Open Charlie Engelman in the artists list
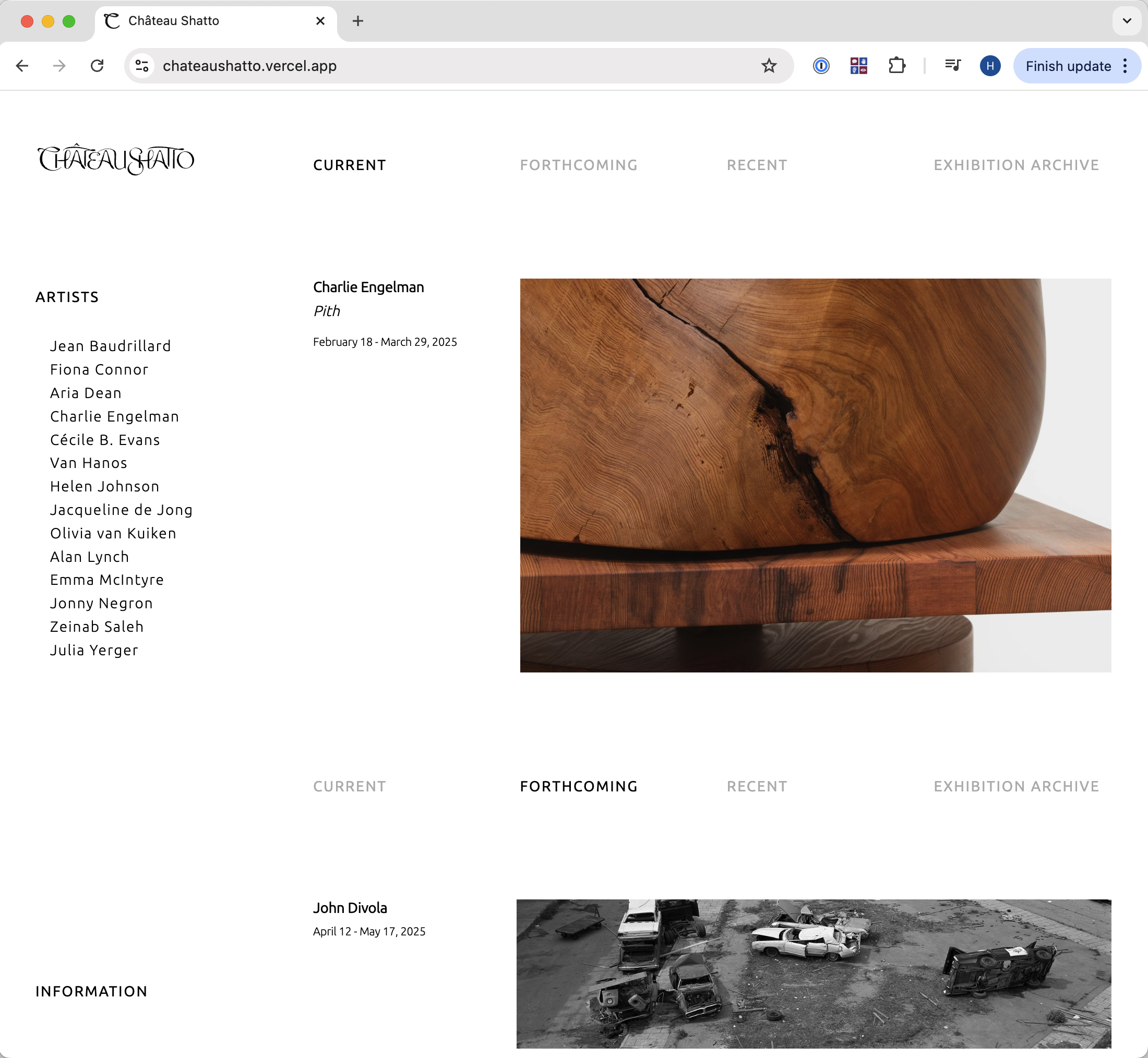This screenshot has height=1058, width=1148. click(114, 416)
